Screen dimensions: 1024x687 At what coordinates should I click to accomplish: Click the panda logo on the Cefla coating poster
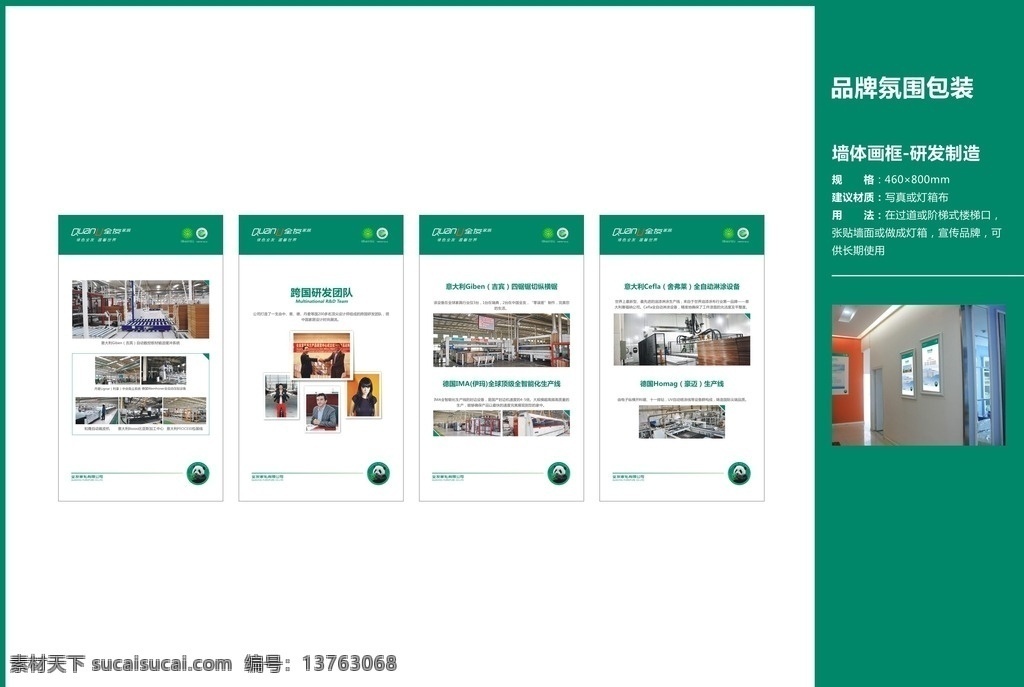739,473
